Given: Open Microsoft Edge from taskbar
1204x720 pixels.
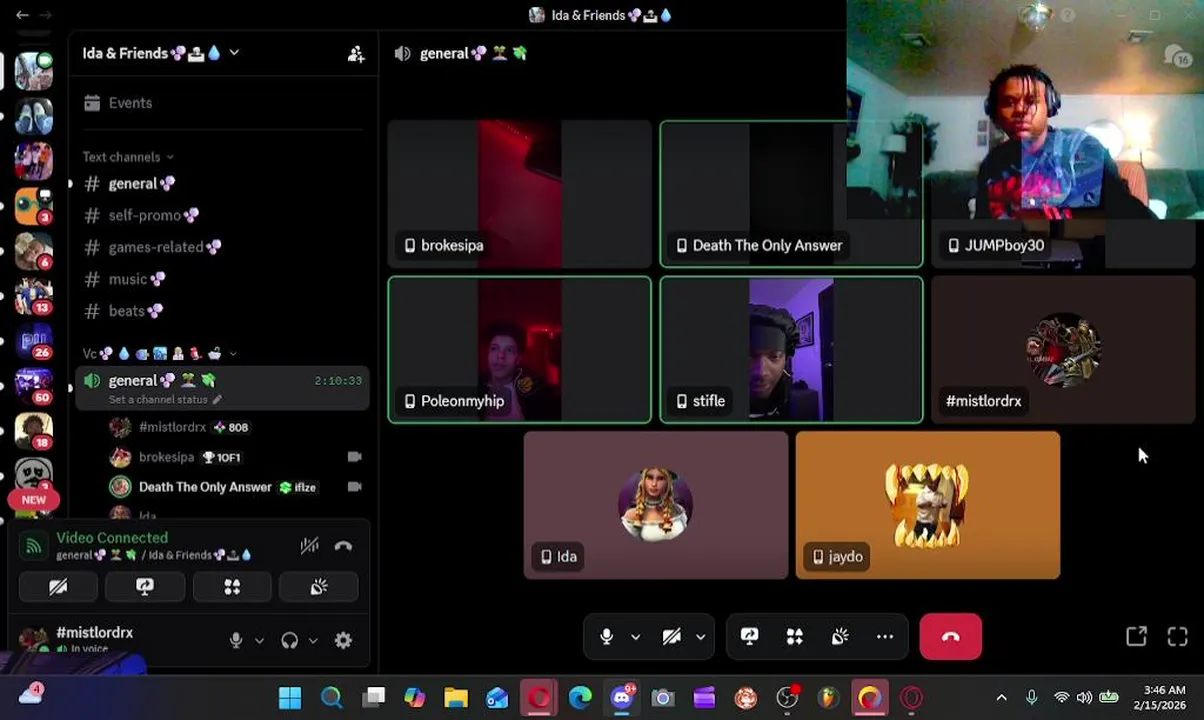Looking at the screenshot, I should 580,697.
